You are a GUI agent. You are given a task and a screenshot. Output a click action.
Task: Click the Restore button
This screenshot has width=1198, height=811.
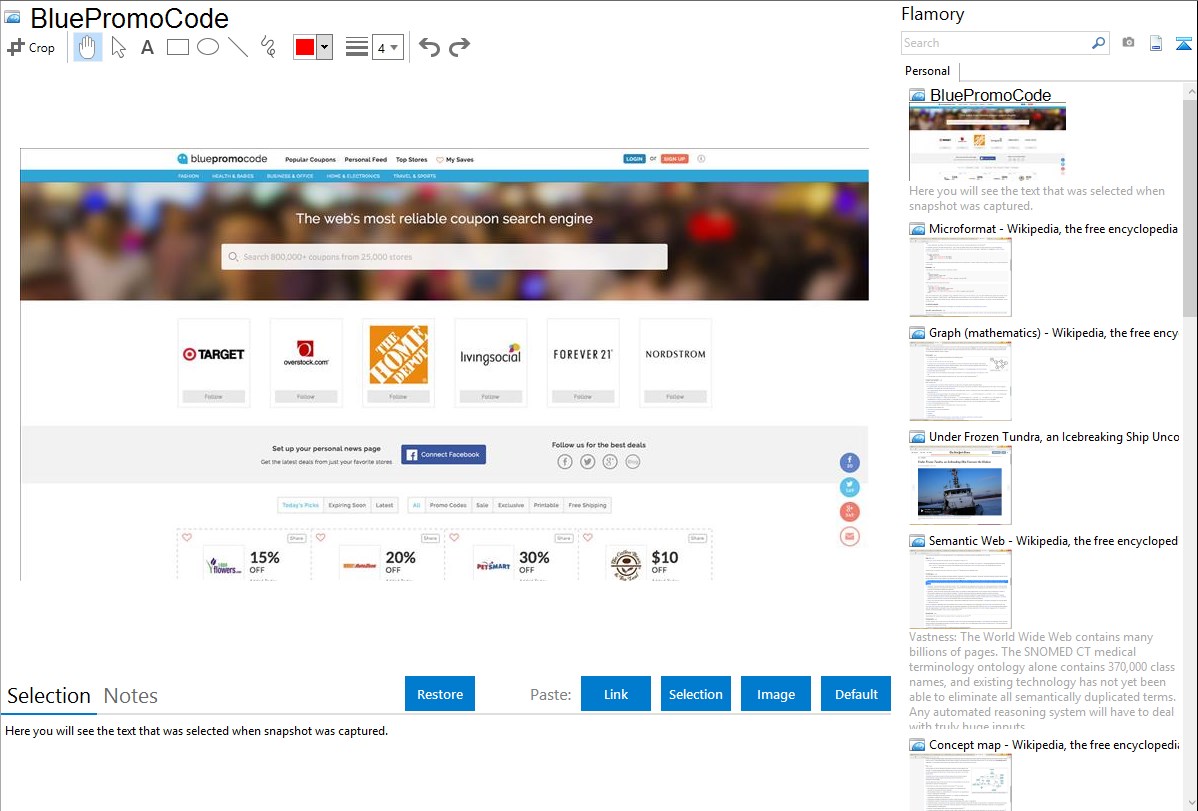point(440,693)
